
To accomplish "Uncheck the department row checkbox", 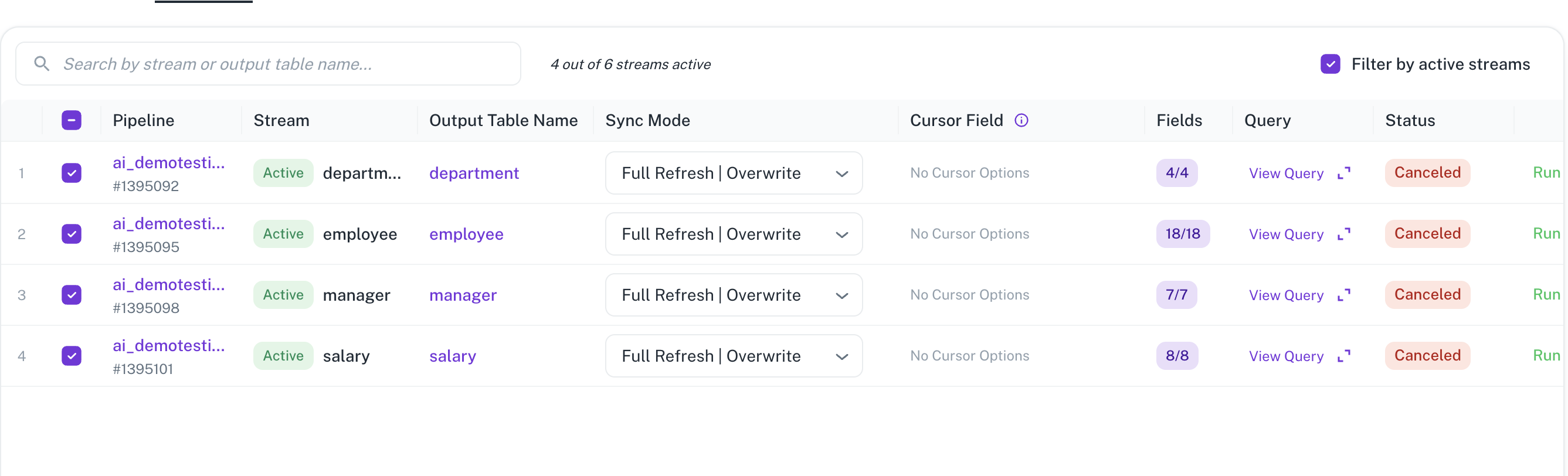I will coord(71,173).
